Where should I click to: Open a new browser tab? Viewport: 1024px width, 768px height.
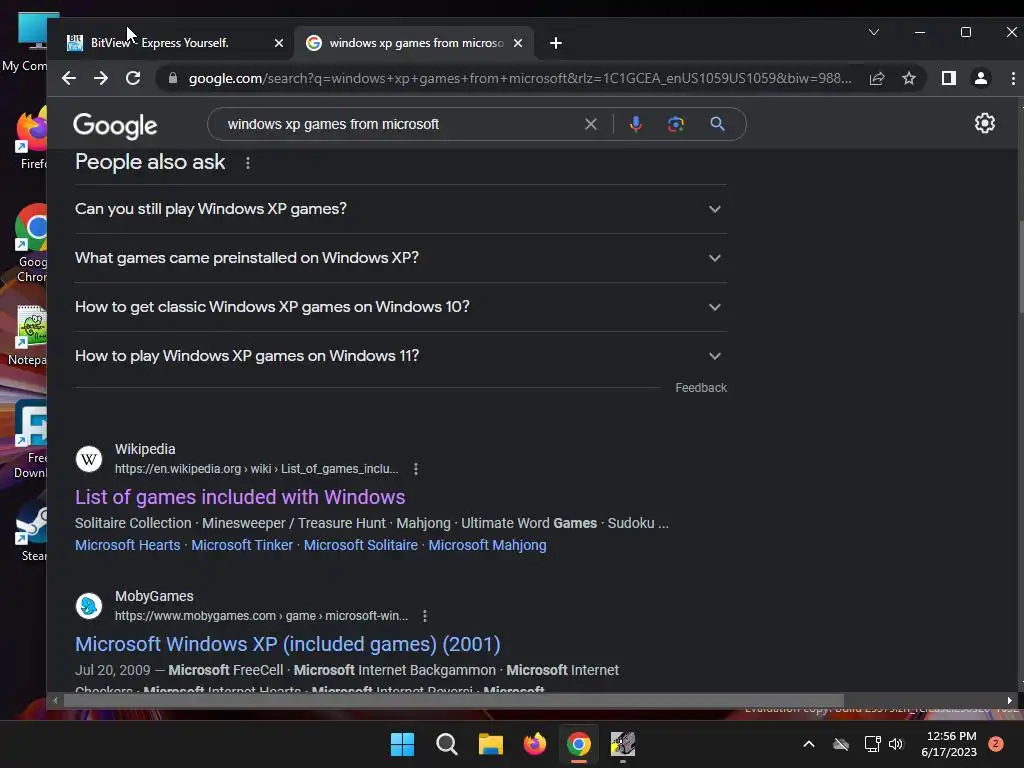pos(556,43)
